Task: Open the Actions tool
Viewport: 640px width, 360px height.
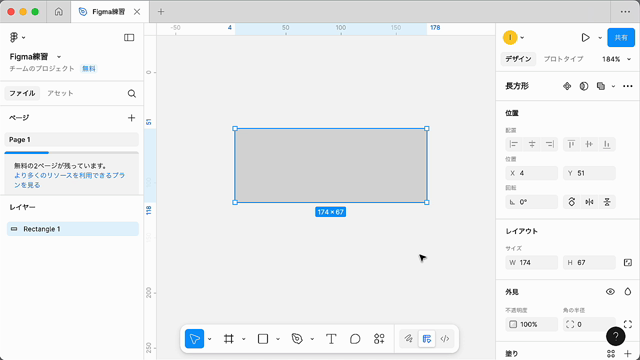Action: pyautogui.click(x=379, y=339)
